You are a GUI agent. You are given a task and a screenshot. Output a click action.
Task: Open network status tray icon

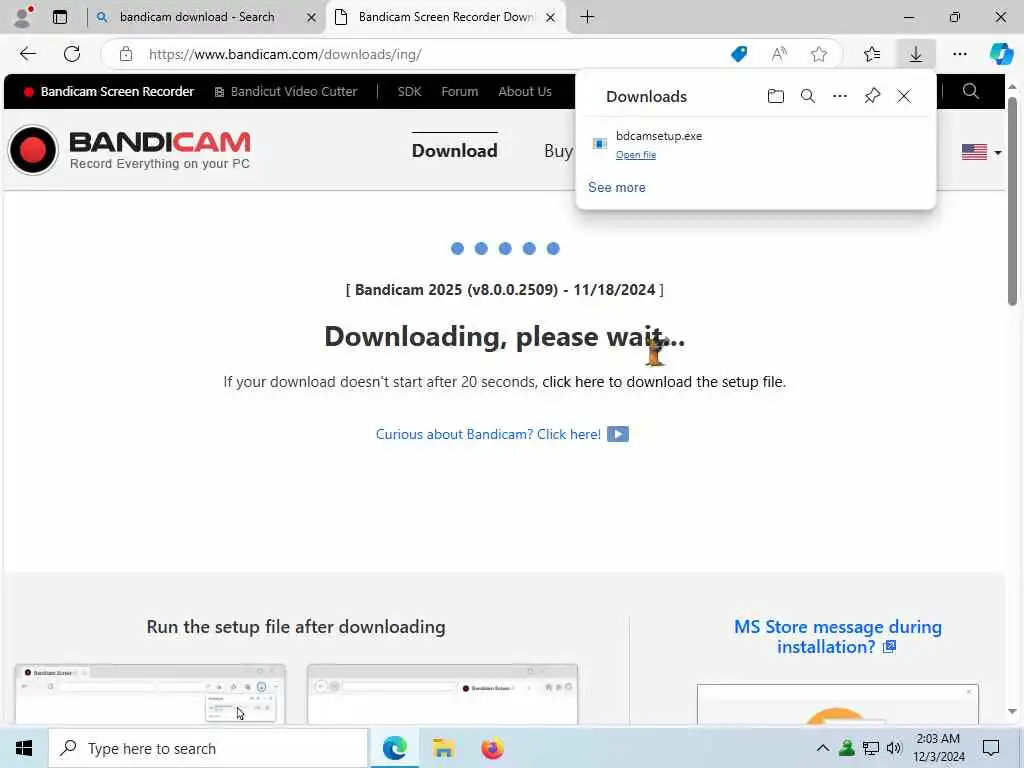(871, 748)
